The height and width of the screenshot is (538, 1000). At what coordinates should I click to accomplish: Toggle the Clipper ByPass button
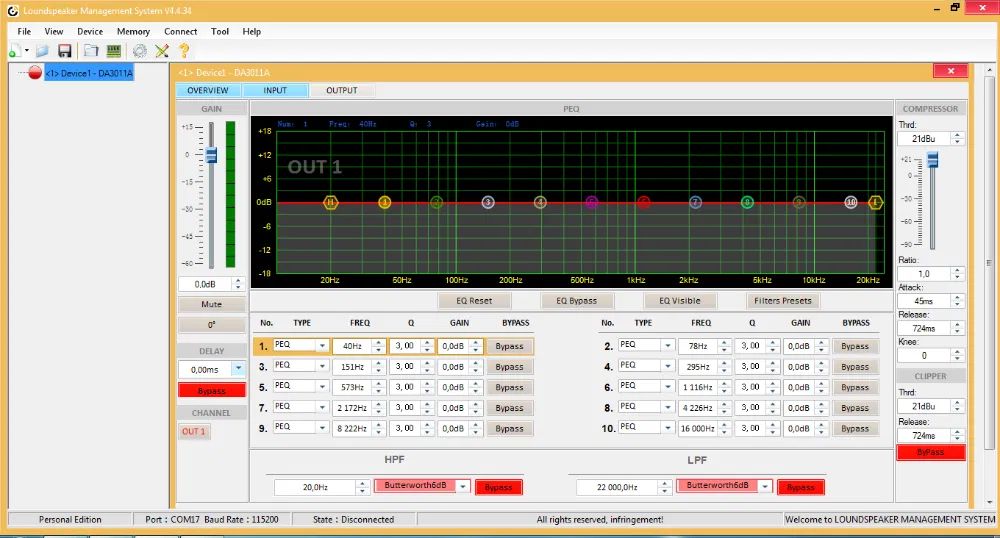pyautogui.click(x=930, y=452)
